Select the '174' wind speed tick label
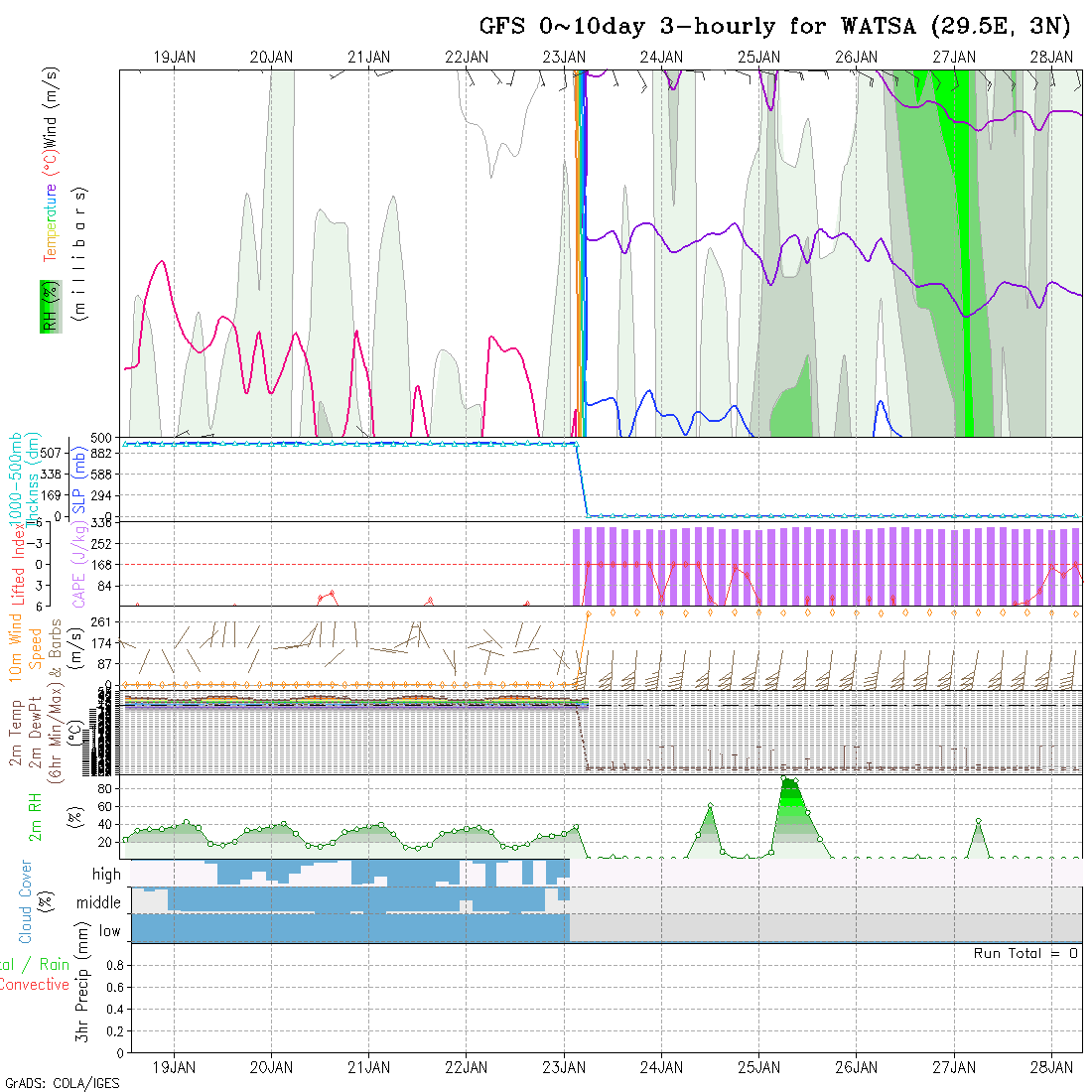The image size is (1092, 1092). tap(101, 643)
